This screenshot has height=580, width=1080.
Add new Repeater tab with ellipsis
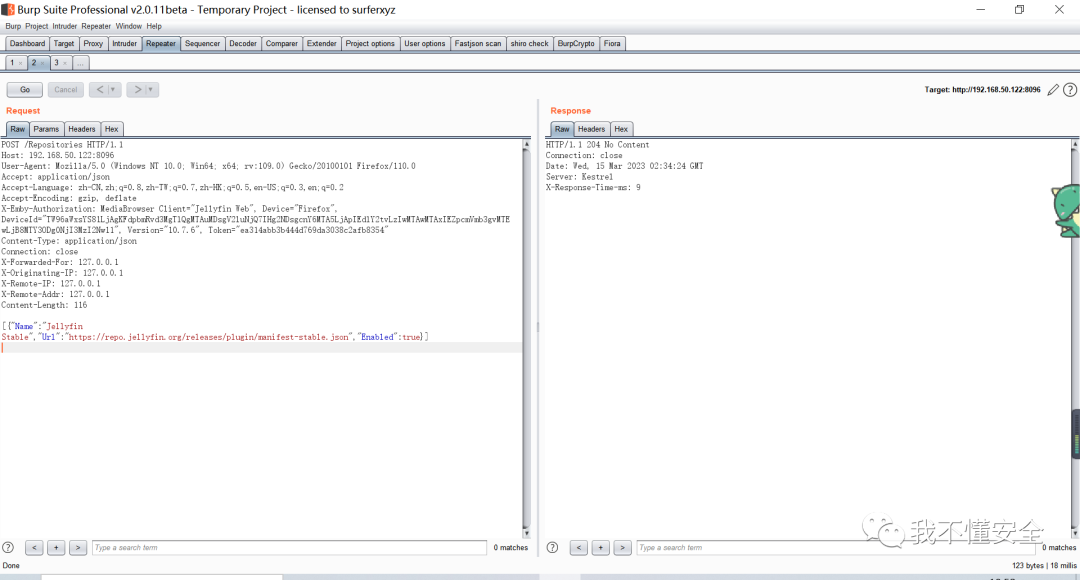click(x=81, y=63)
